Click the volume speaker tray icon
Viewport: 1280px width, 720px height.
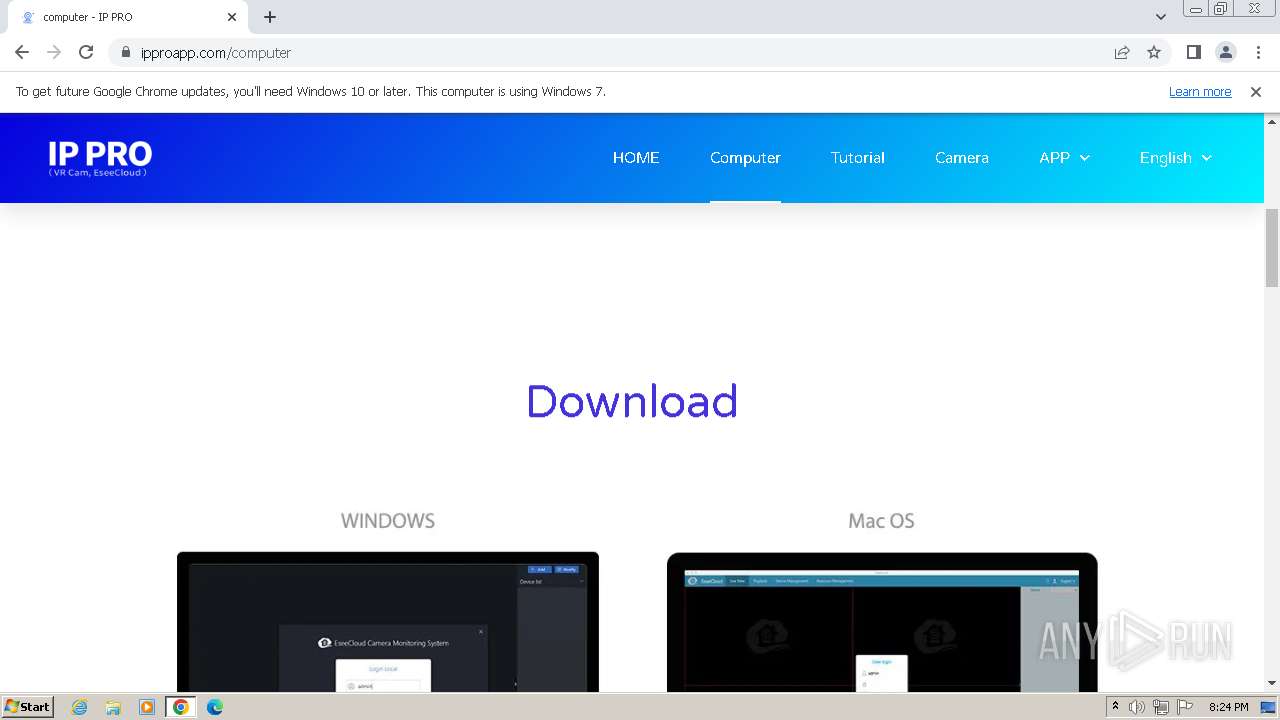(x=1137, y=707)
